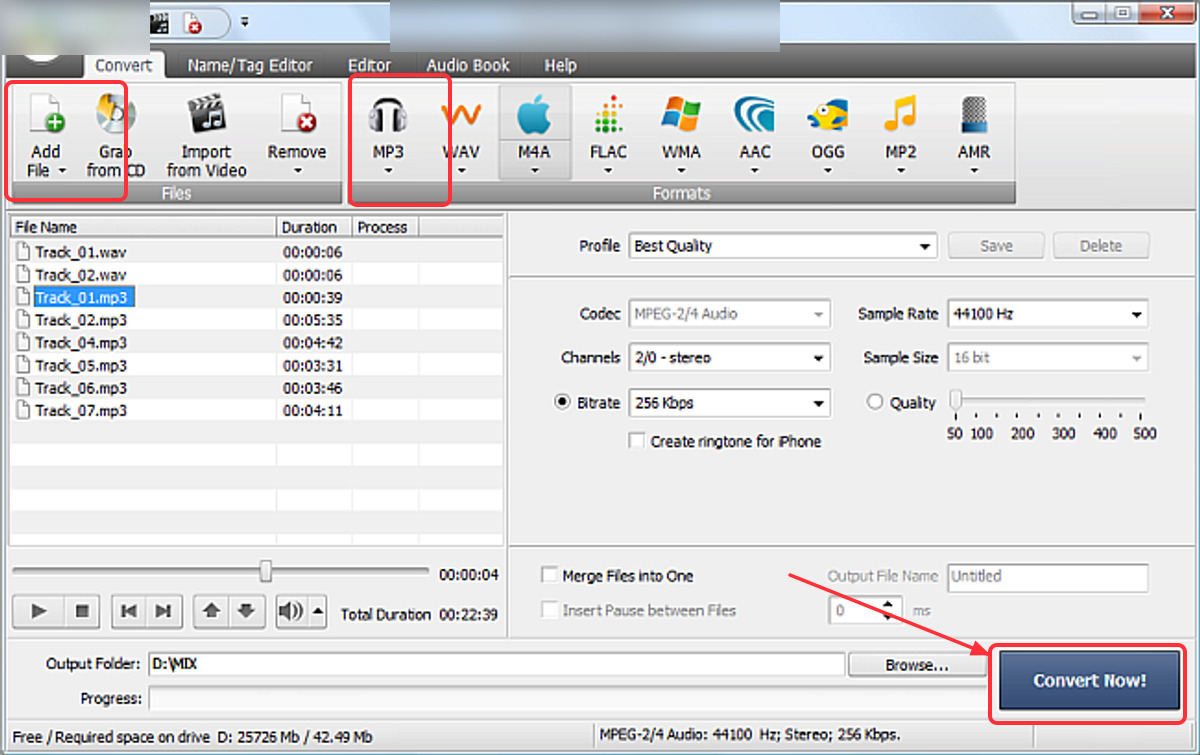Viewport: 1200px width, 755px height.
Task: Enable Merge Files into One
Action: (x=549, y=576)
